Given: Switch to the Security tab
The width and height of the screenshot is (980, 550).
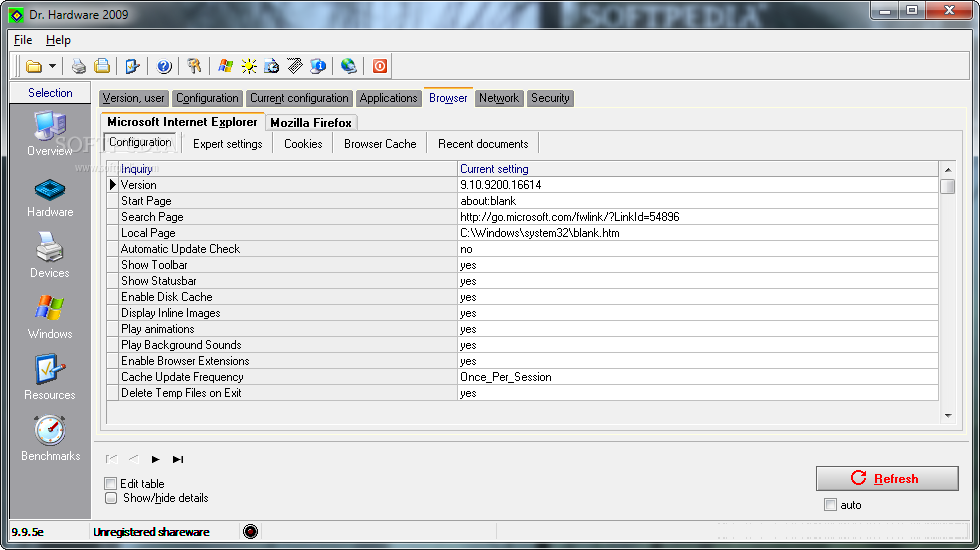Looking at the screenshot, I should 550,98.
